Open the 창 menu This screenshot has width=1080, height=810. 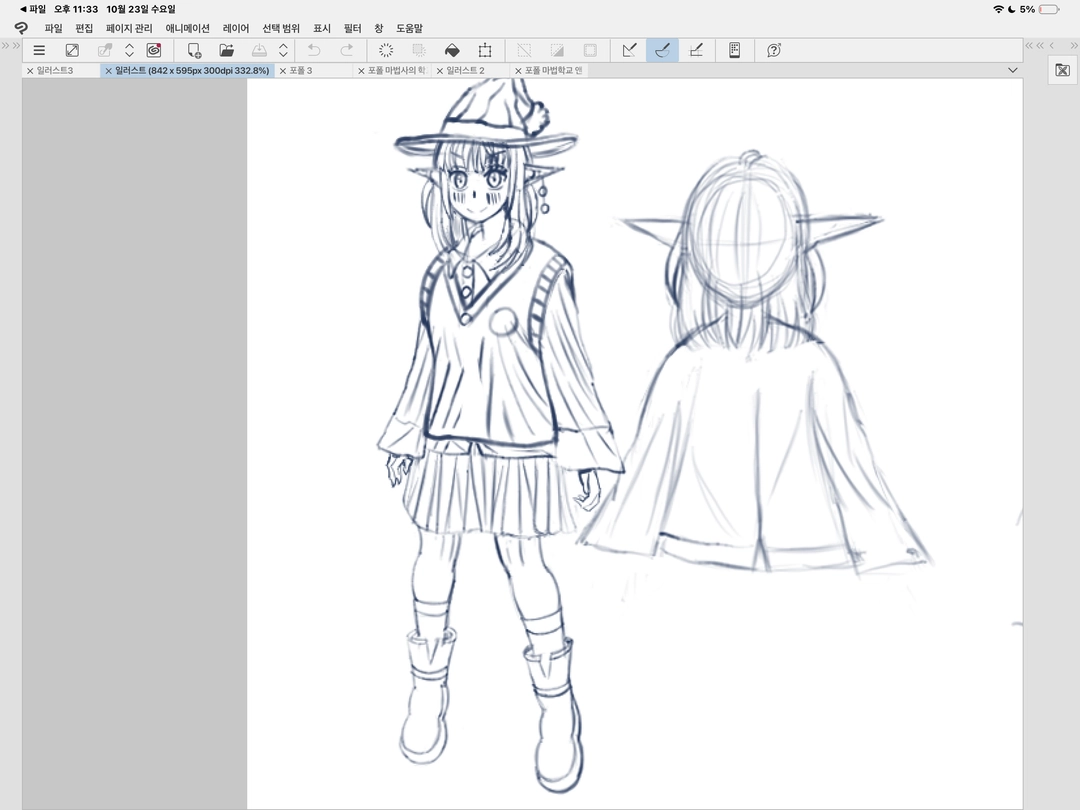(x=378, y=28)
